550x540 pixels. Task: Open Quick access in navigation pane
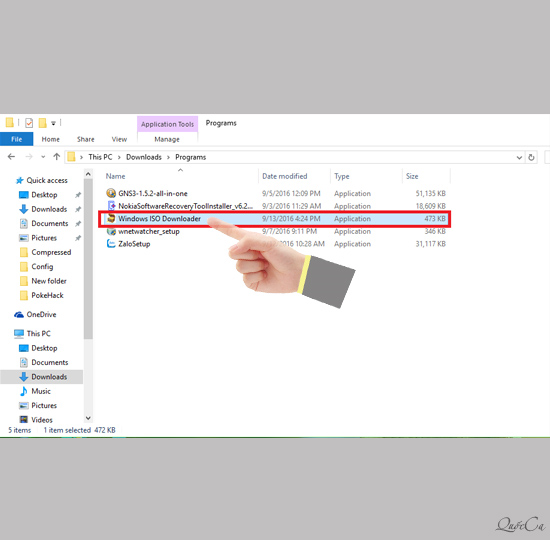coord(47,180)
